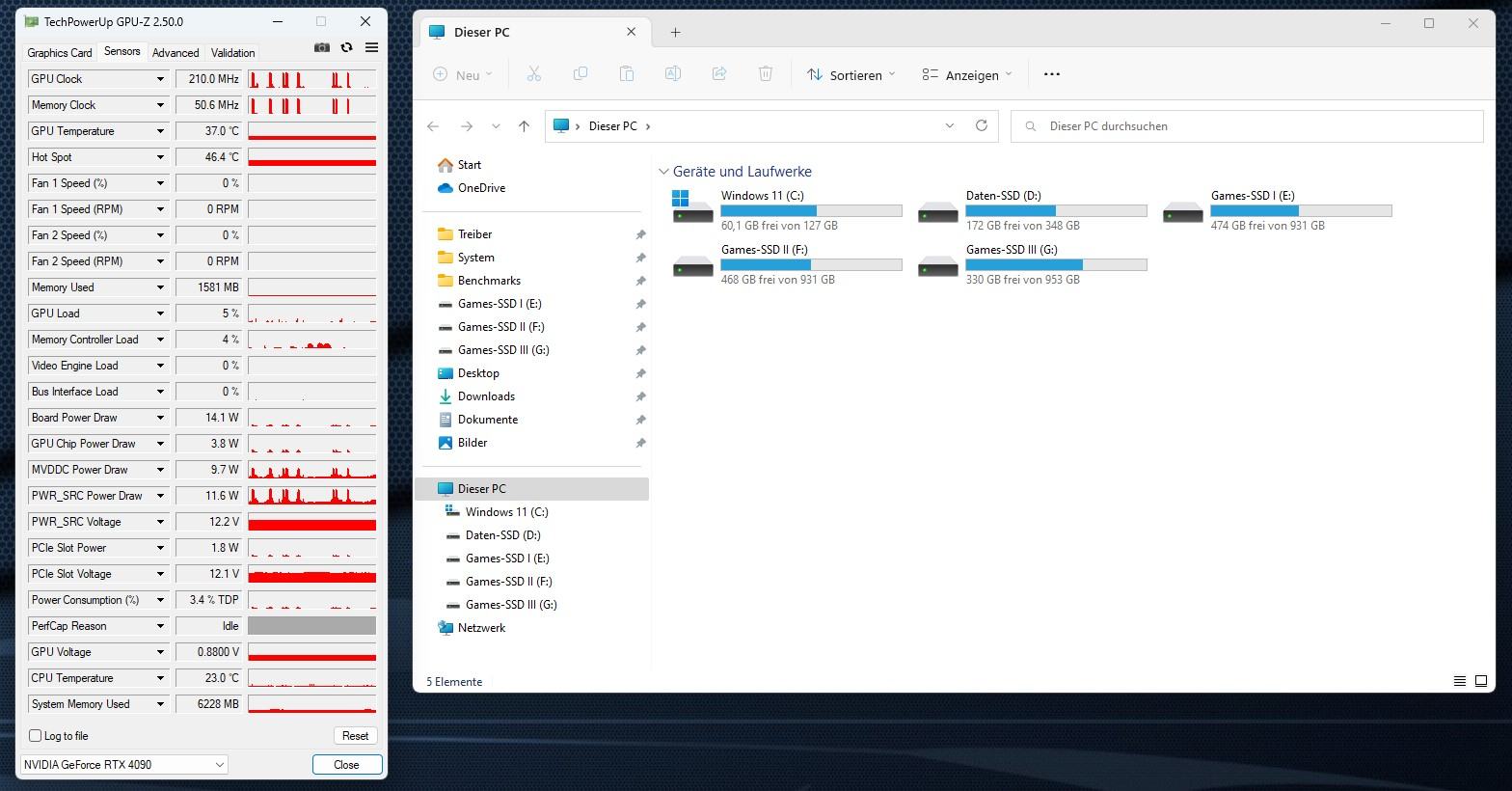Image resolution: width=1512 pixels, height=791 pixels.
Task: Click the Paste icon in Explorer toolbar
Action: click(626, 74)
